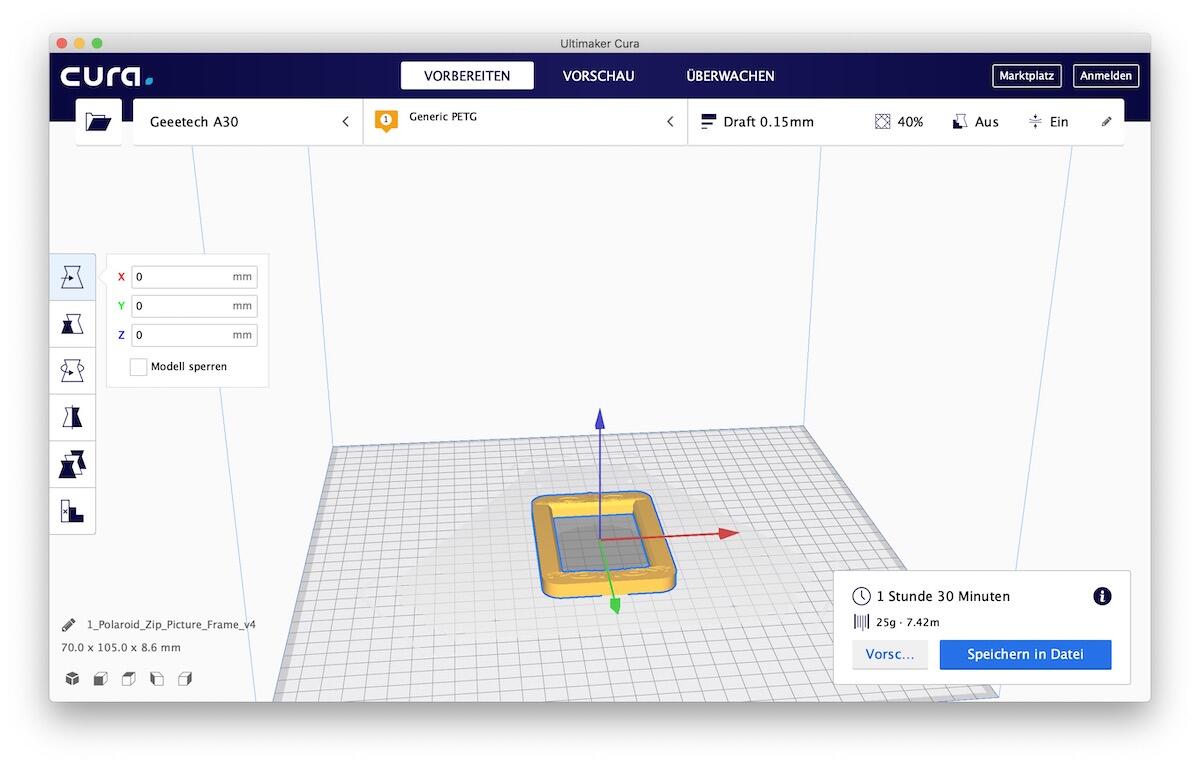This screenshot has height=767, width=1200.
Task: Switch to front view cube icon
Action: 100,678
